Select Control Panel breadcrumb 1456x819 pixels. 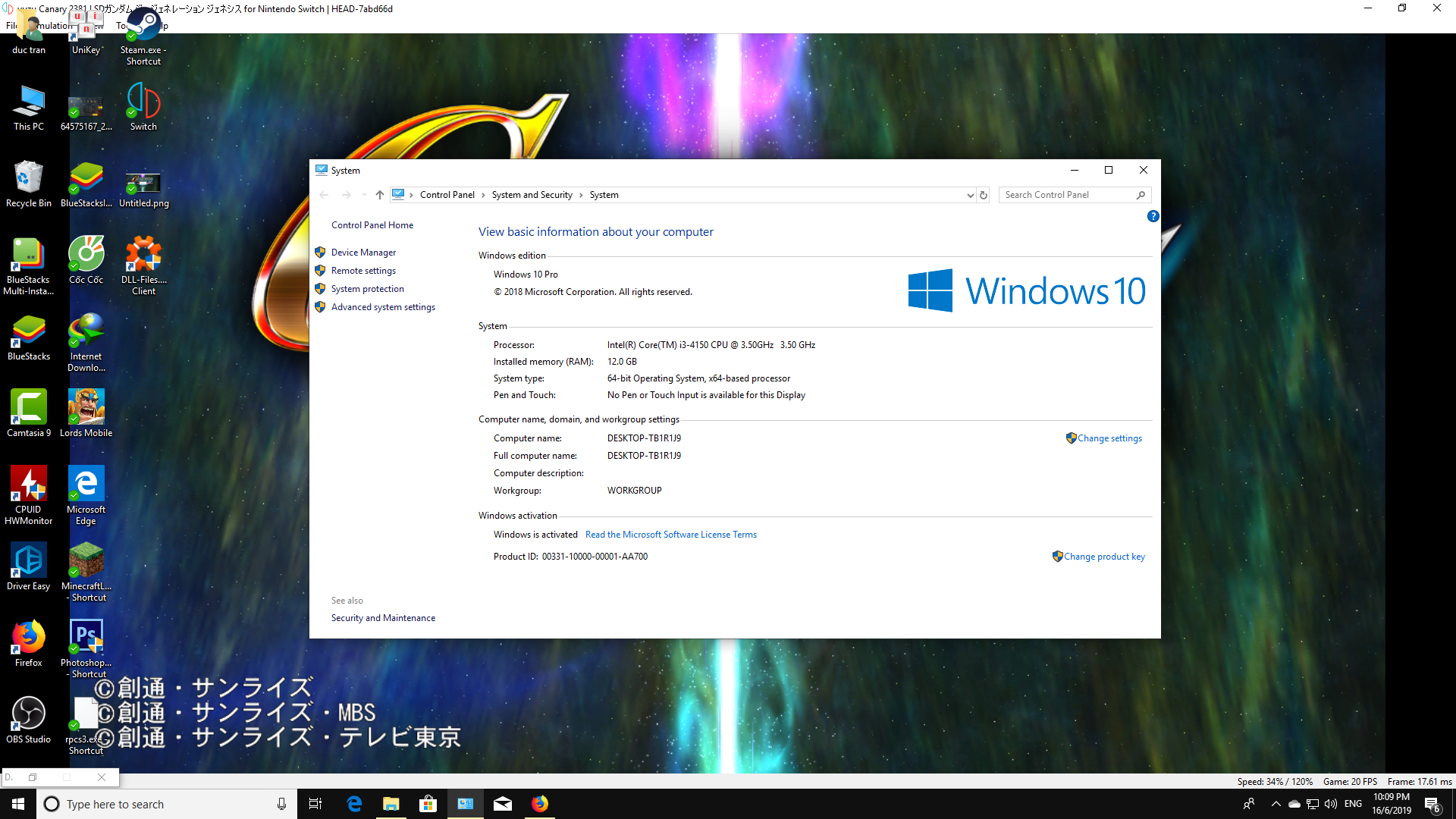tap(447, 195)
